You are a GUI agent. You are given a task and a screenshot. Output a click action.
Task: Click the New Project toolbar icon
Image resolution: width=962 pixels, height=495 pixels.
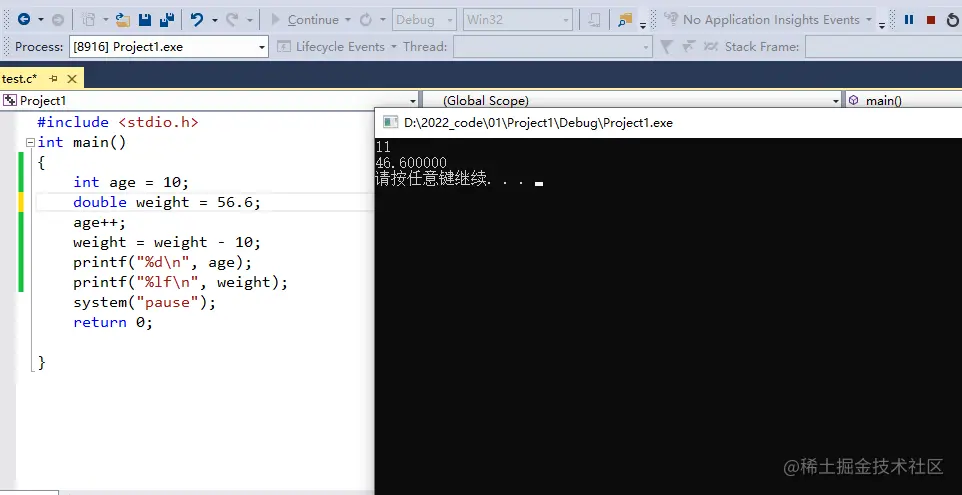[89, 20]
